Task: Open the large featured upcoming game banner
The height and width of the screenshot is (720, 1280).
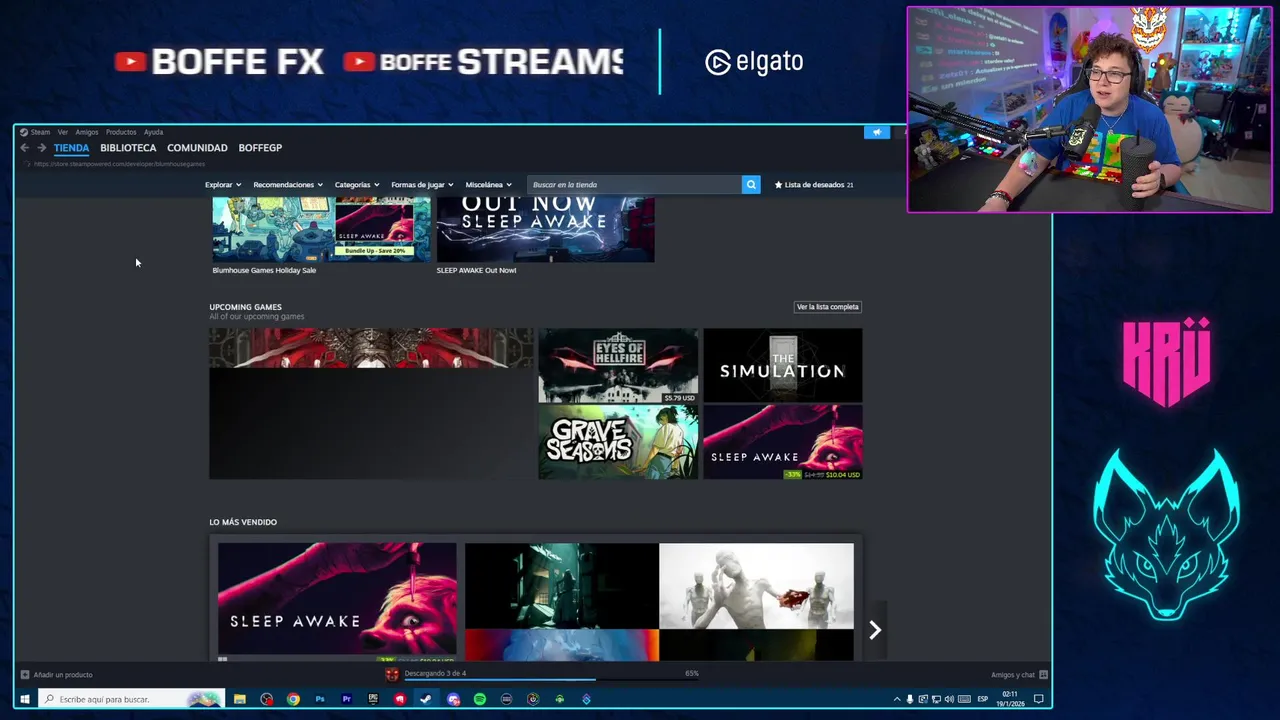Action: [371, 404]
